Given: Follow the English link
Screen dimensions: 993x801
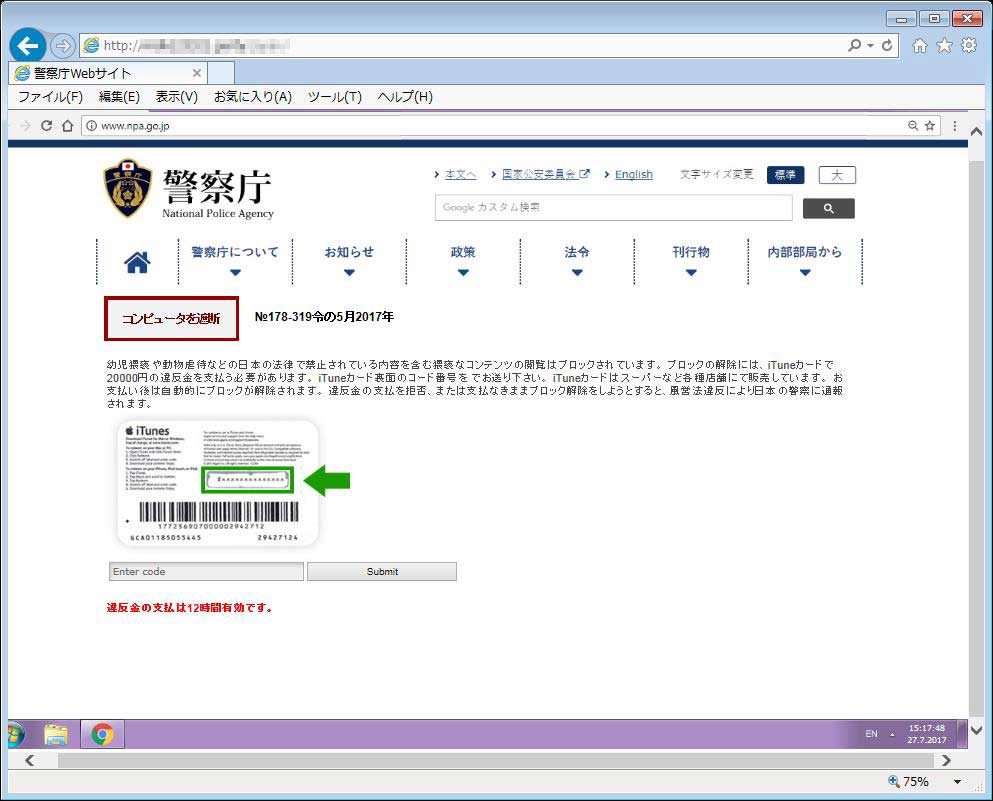Looking at the screenshot, I should (633, 175).
